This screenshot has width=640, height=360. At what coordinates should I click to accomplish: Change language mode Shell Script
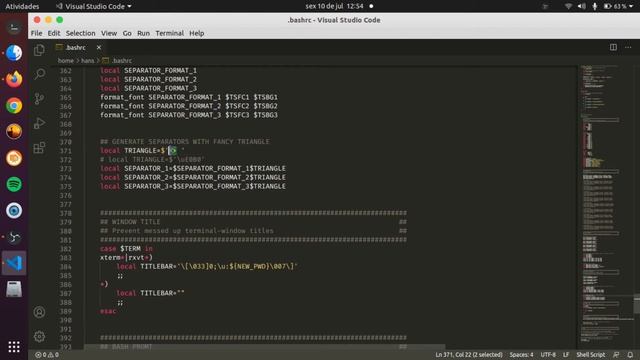point(591,355)
